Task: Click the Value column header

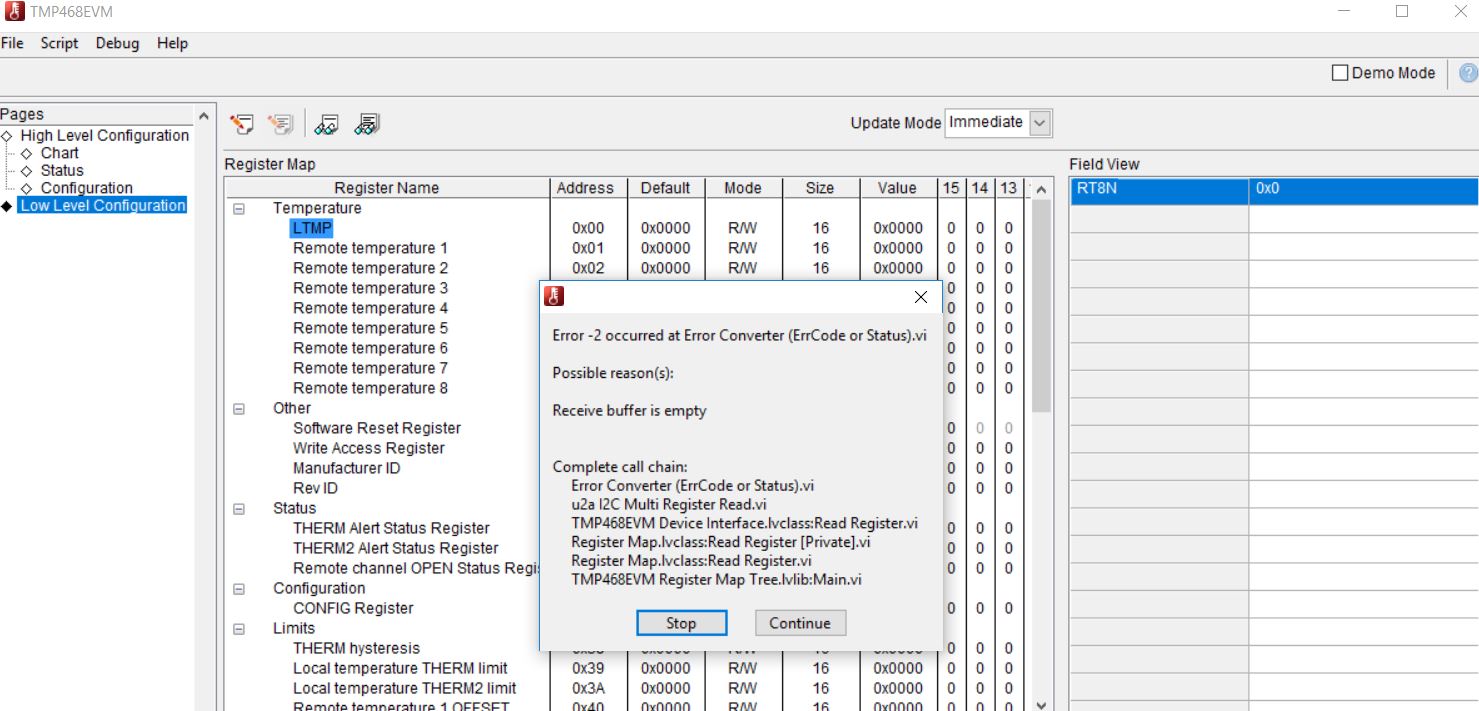Action: click(897, 188)
